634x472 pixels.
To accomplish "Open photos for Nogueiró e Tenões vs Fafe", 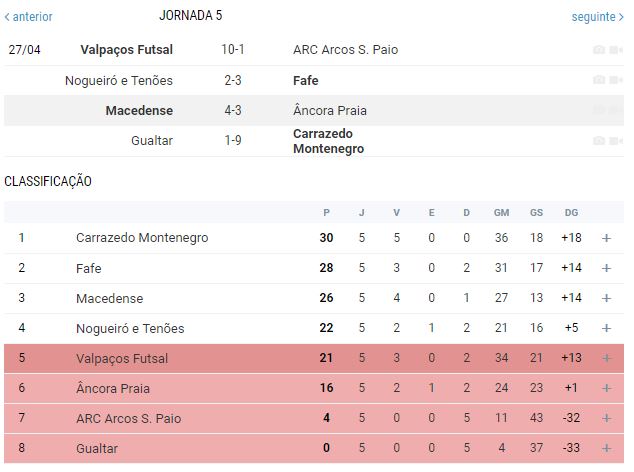I will coord(598,80).
